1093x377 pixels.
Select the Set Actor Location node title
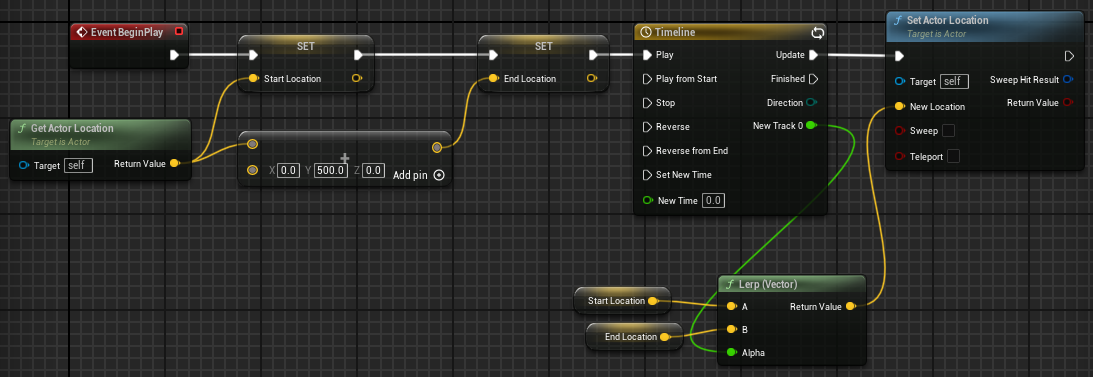947,20
